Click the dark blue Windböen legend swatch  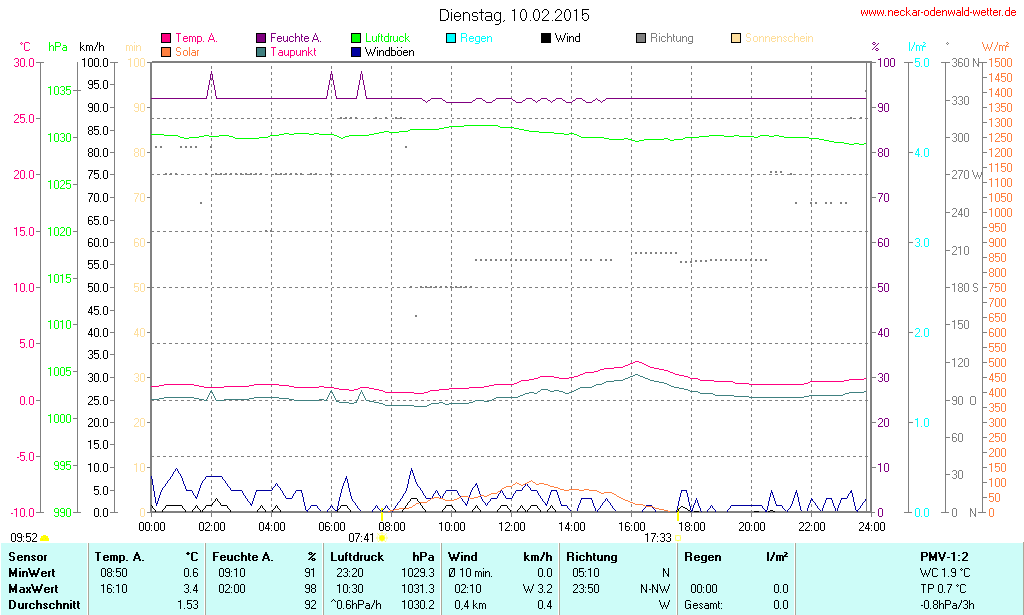point(355,52)
